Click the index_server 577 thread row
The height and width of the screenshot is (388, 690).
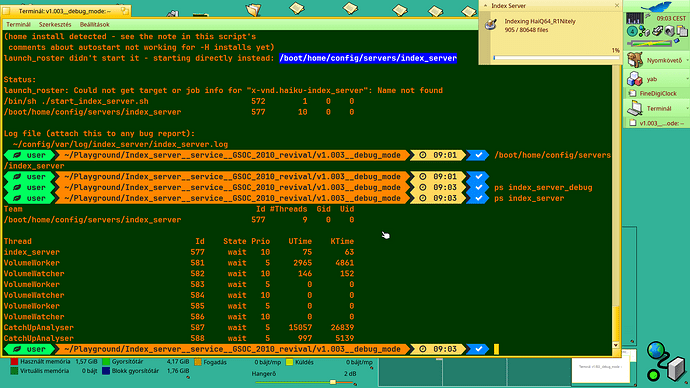(x=179, y=252)
